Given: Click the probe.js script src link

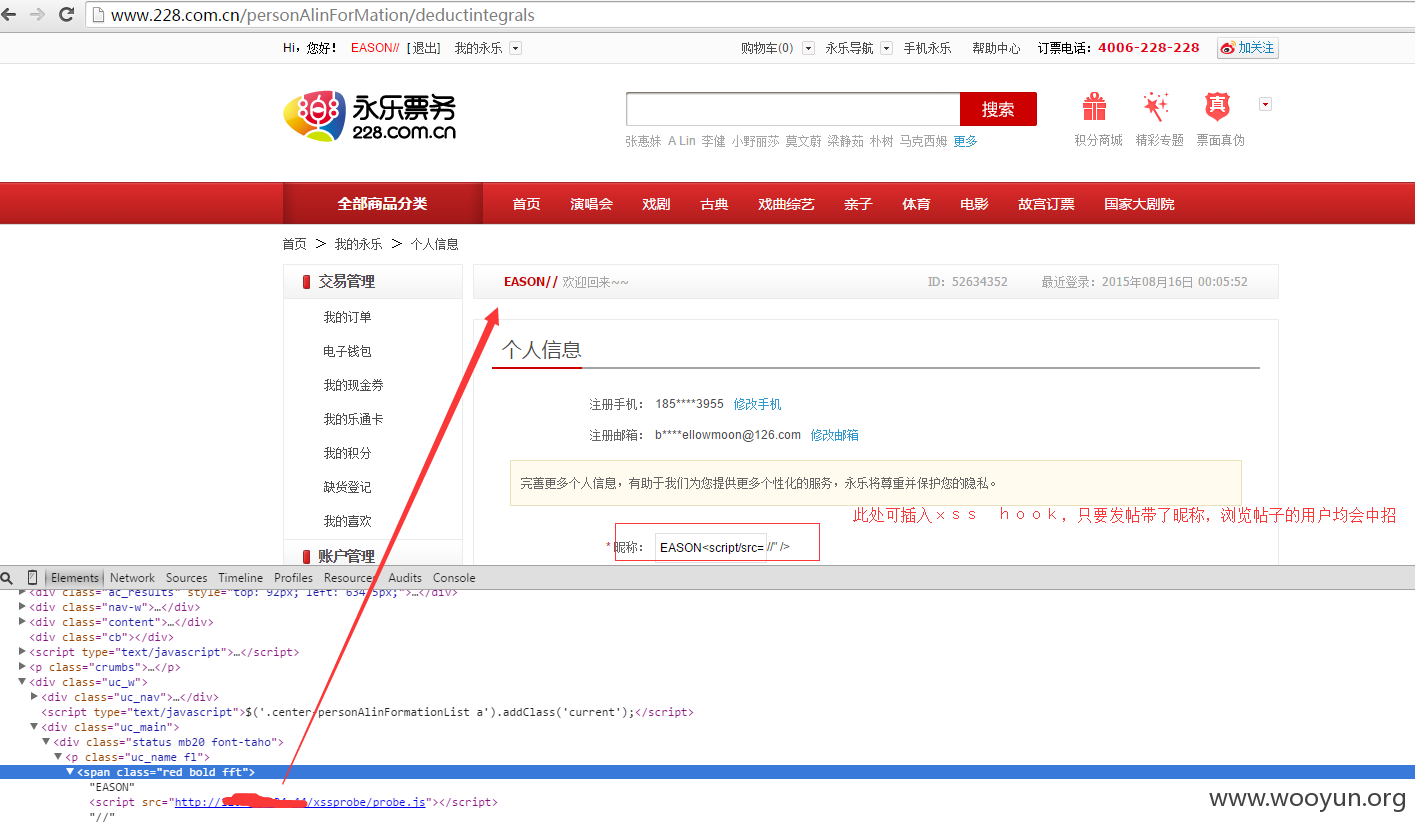Looking at the screenshot, I should [301, 802].
